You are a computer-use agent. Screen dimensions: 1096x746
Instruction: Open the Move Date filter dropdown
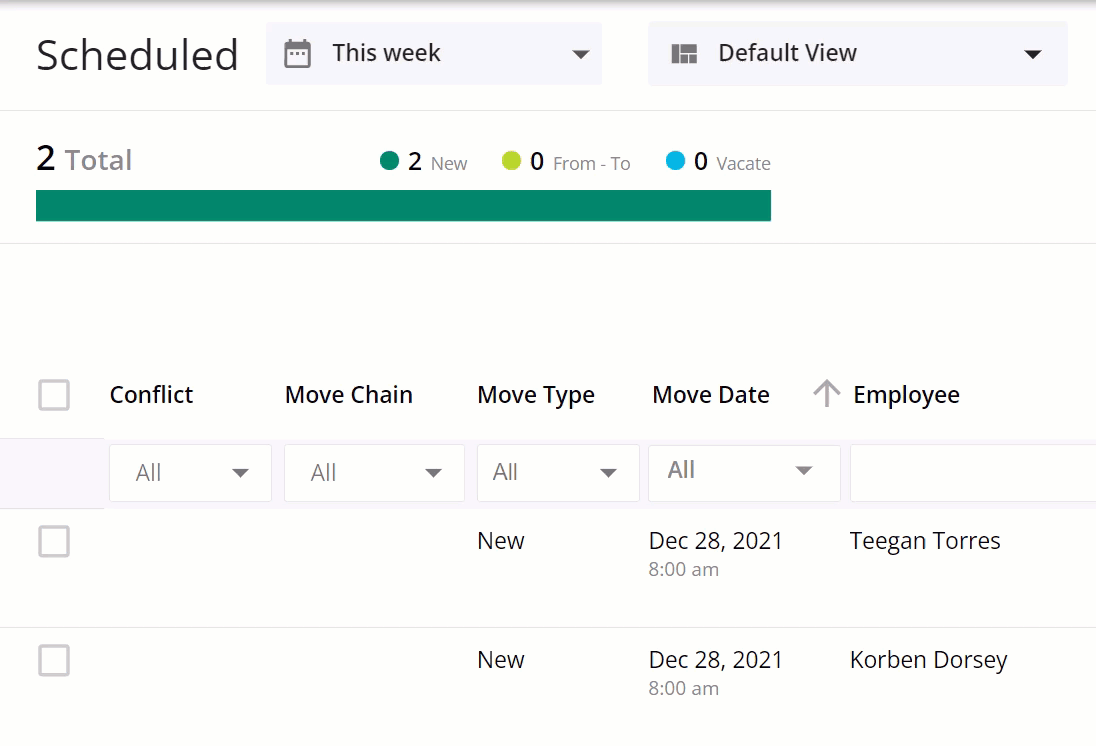[744, 471]
